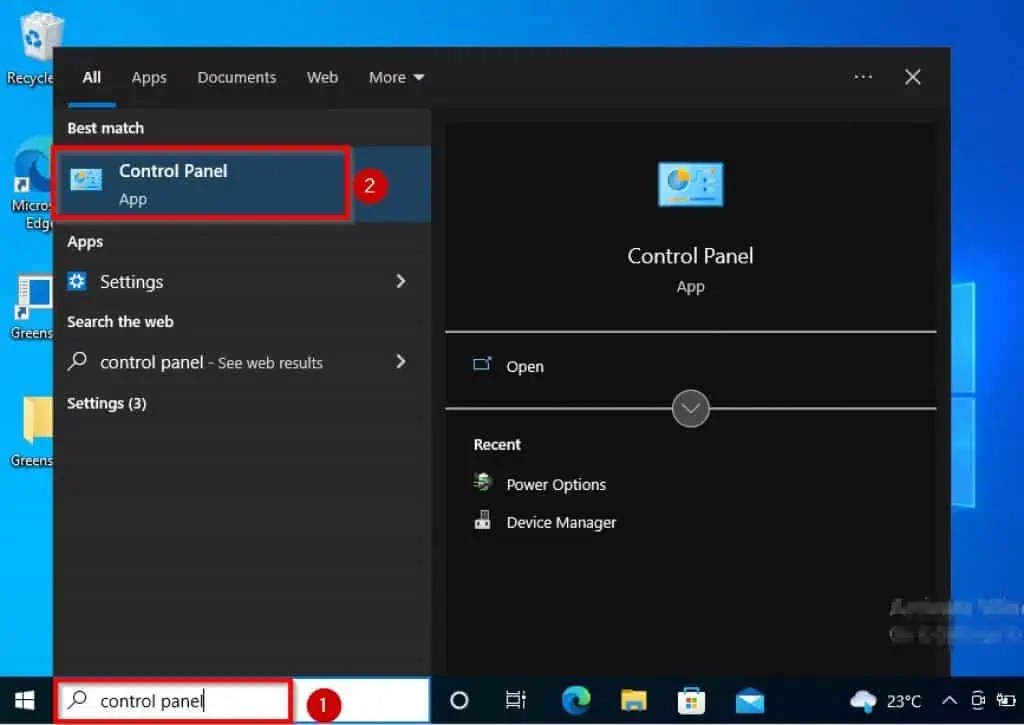
Task: Open Task View from the taskbar
Action: point(515,700)
